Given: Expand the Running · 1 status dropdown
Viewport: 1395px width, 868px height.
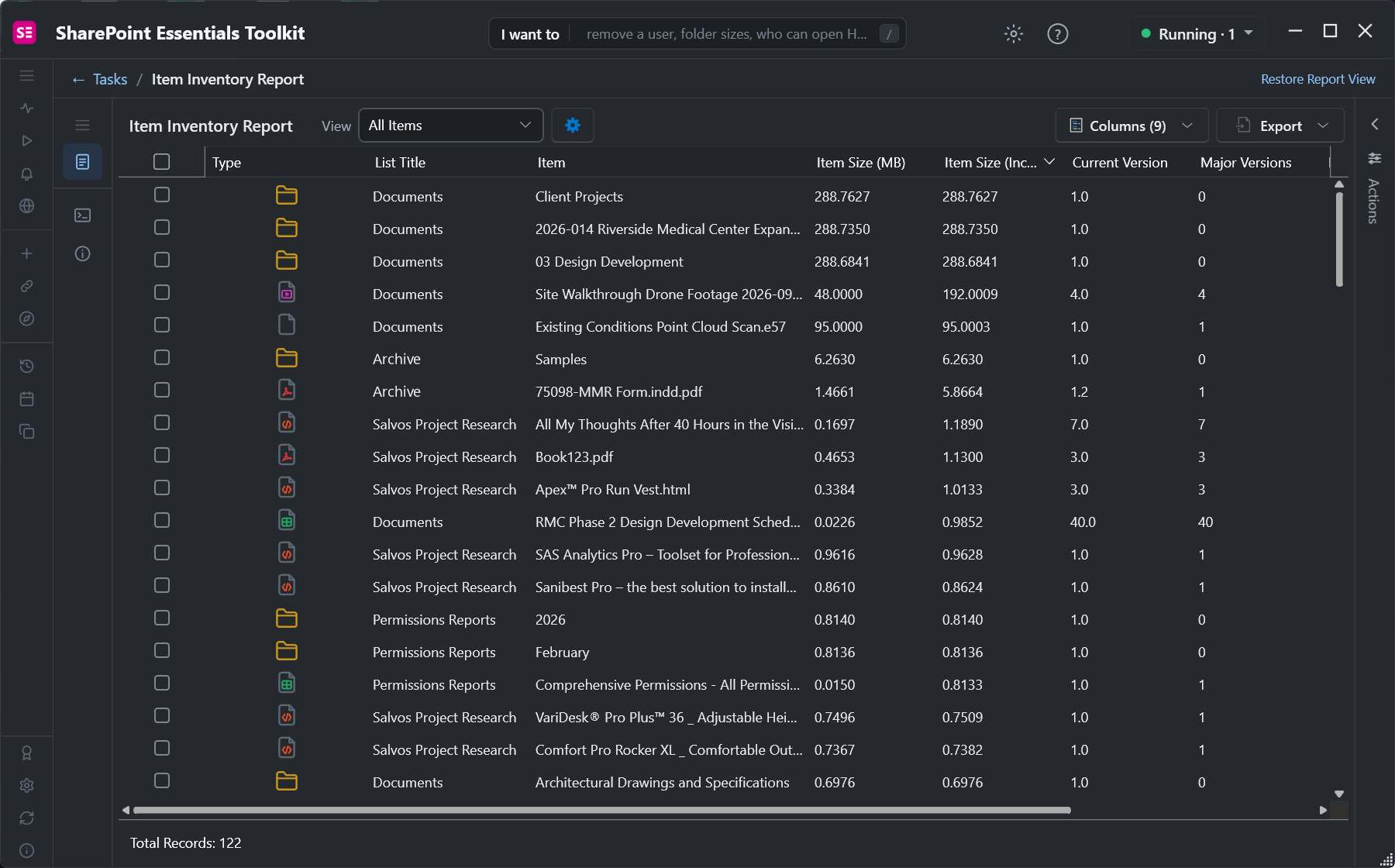Looking at the screenshot, I should [x=1197, y=34].
